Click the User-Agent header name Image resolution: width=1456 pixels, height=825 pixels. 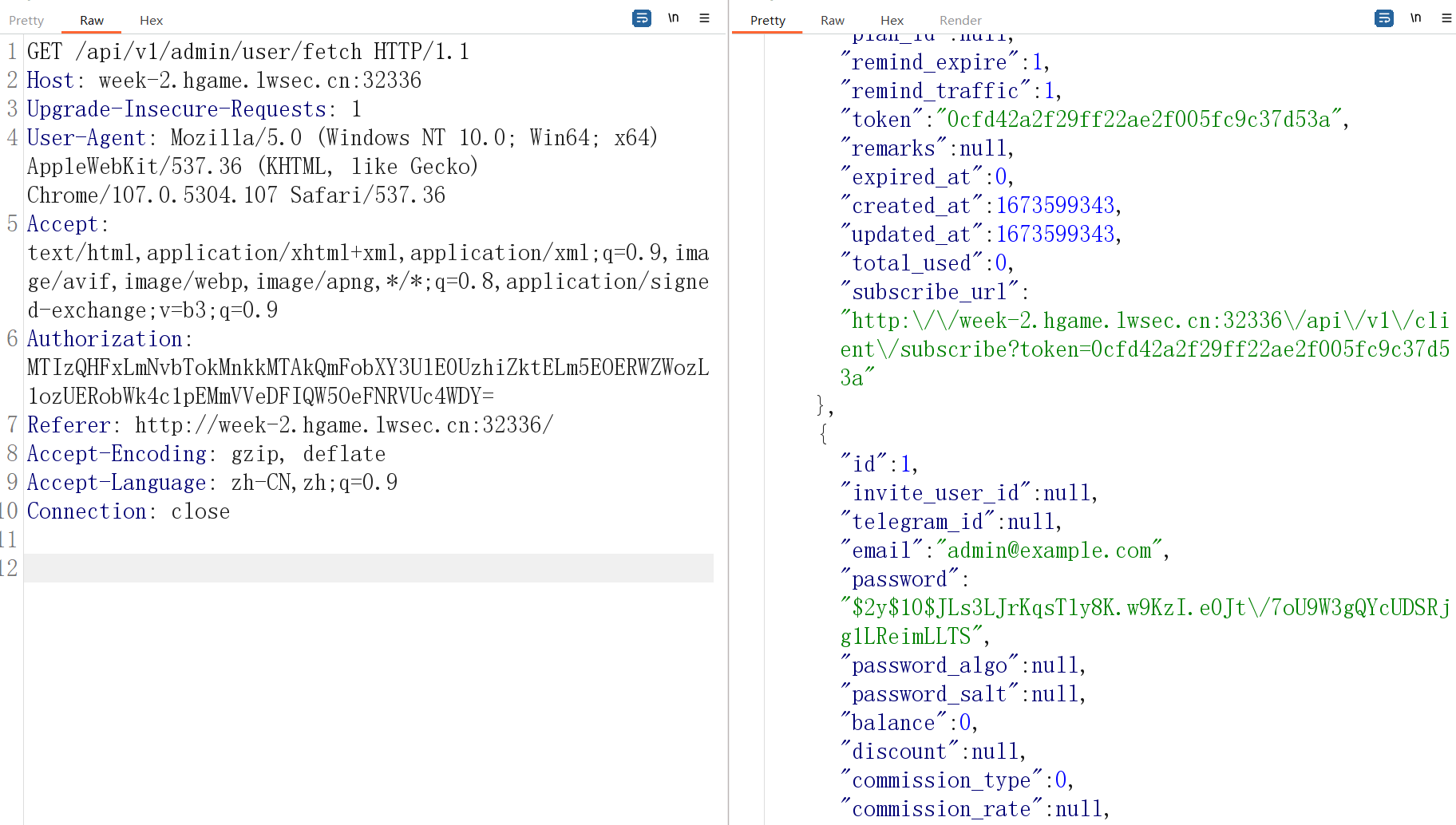[86, 138]
